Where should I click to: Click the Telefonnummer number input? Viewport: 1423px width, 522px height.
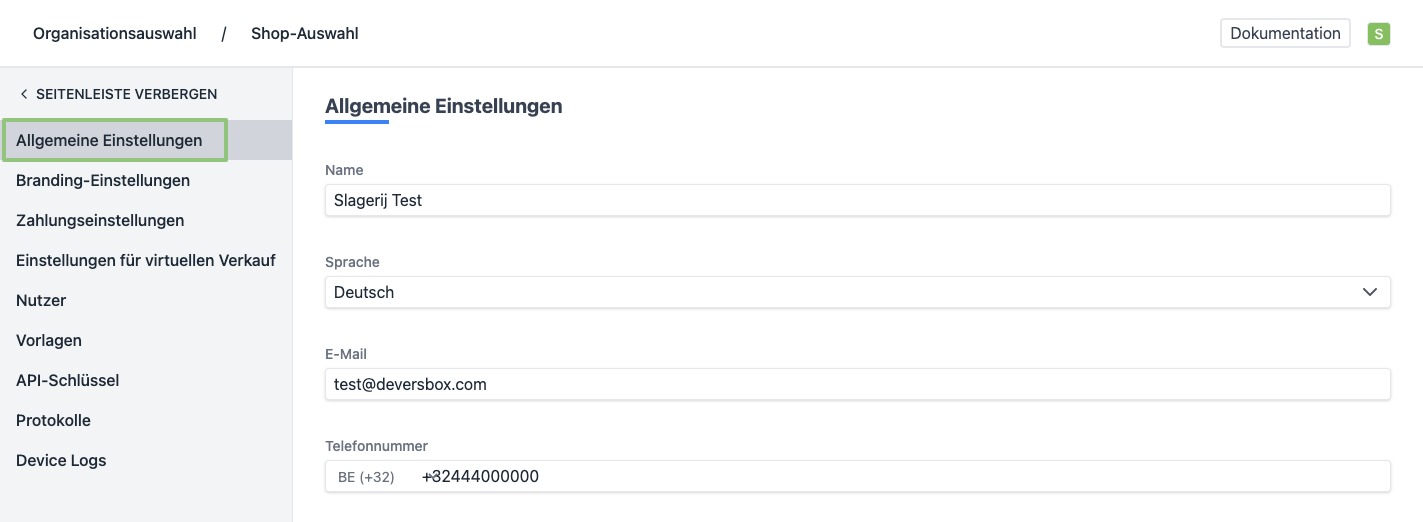[x=900, y=476]
